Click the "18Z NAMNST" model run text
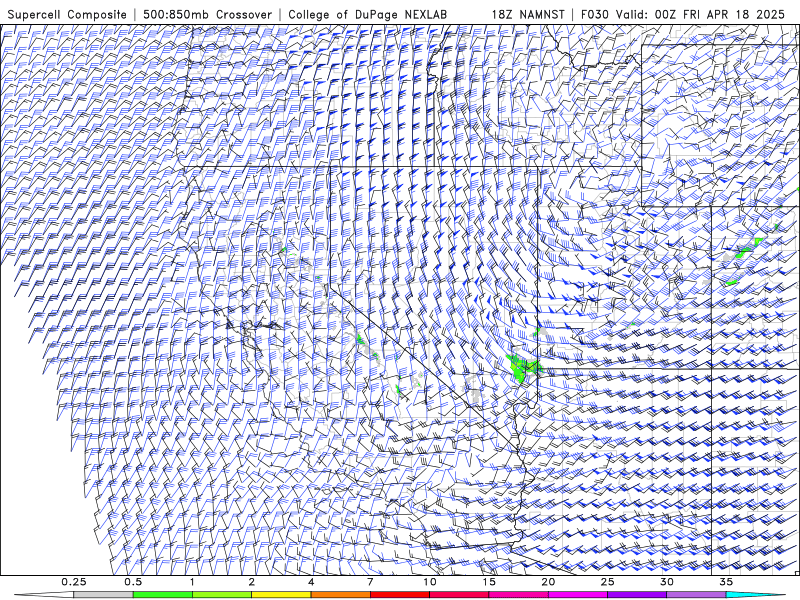This screenshot has width=800, height=600. point(528,15)
